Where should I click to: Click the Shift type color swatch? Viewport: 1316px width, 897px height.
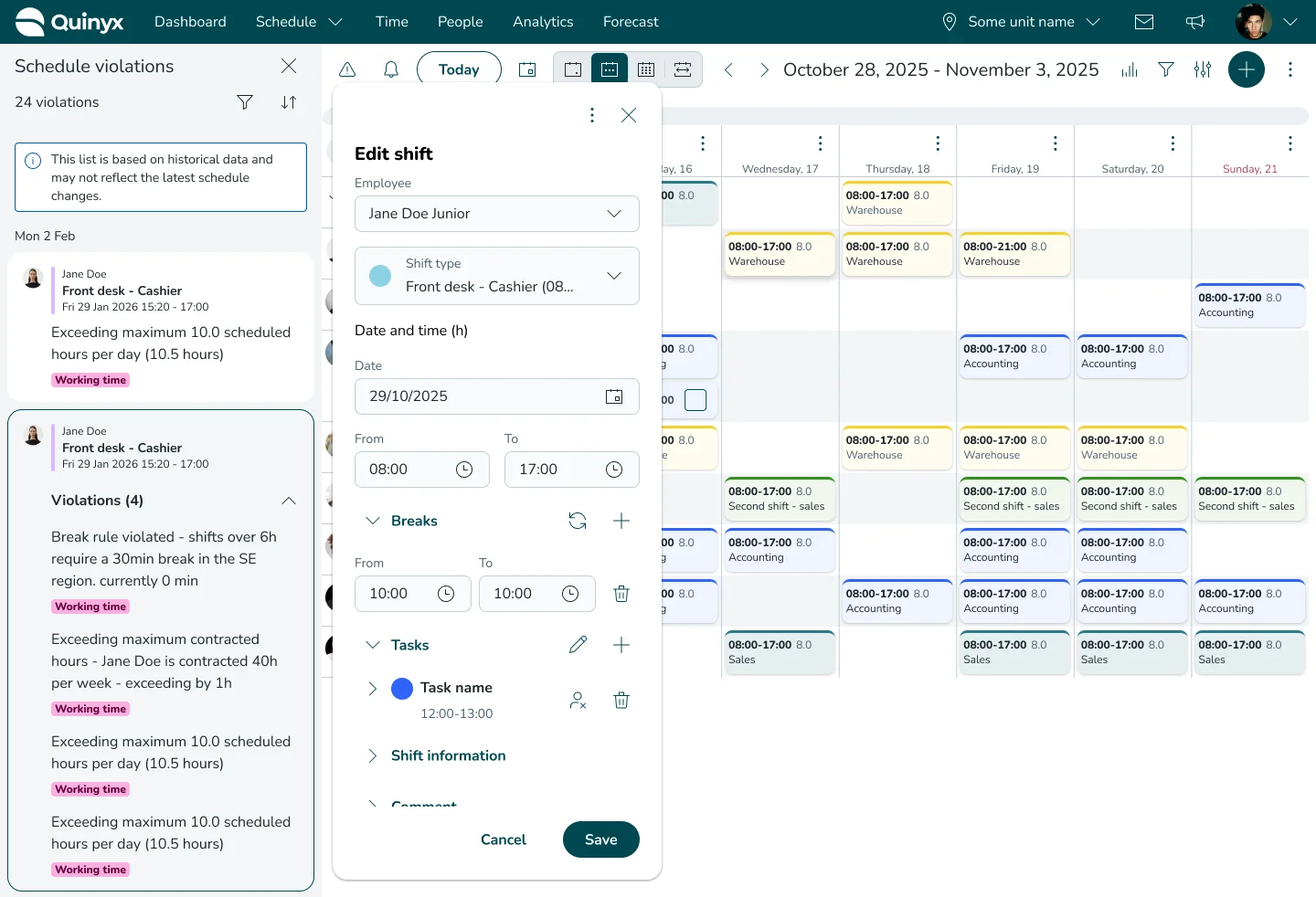pos(380,276)
